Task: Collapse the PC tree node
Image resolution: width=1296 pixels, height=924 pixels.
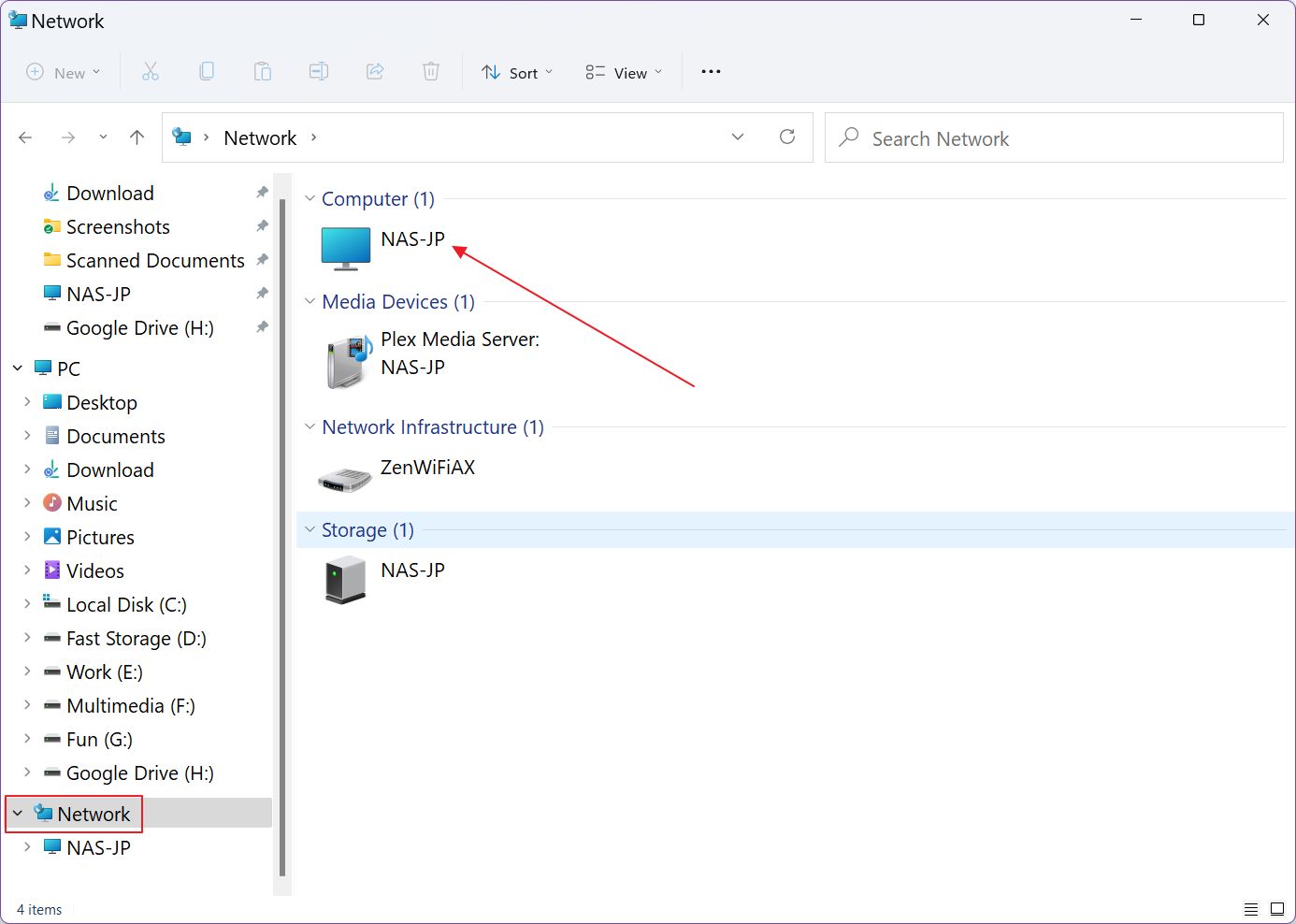Action: (x=17, y=368)
